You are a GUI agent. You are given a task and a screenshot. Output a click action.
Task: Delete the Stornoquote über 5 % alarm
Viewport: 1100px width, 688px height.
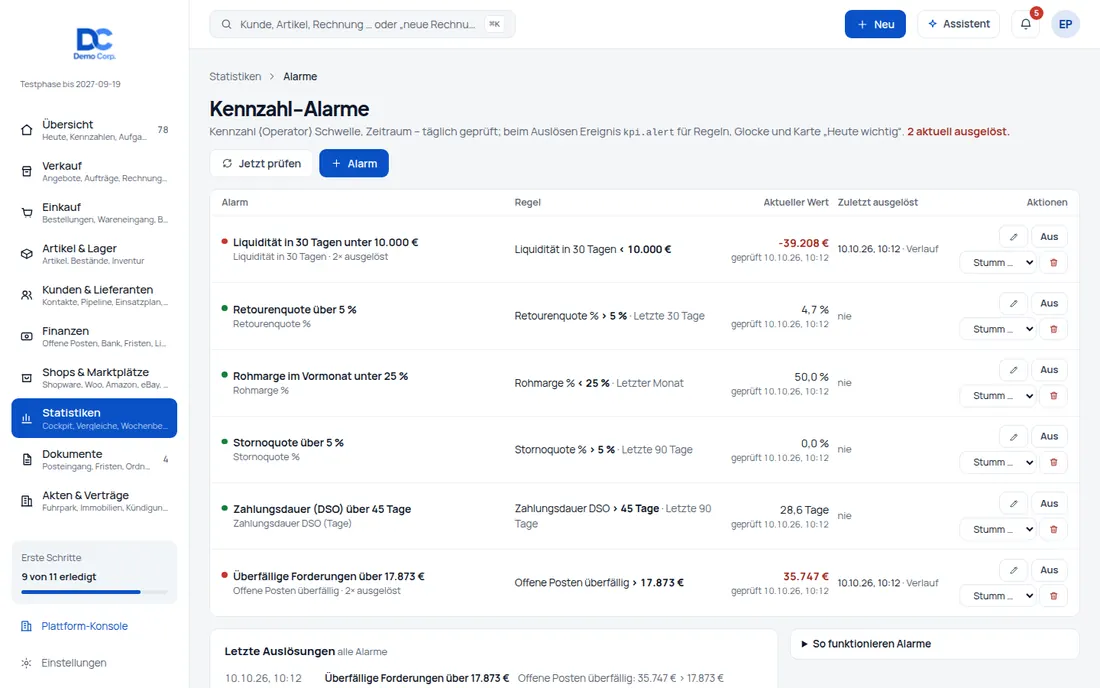pyautogui.click(x=1053, y=462)
